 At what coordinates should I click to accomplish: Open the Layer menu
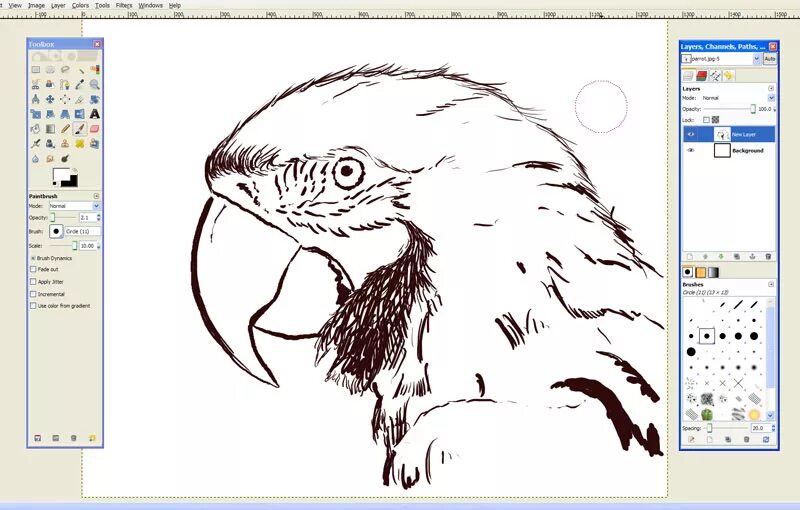tap(58, 5)
